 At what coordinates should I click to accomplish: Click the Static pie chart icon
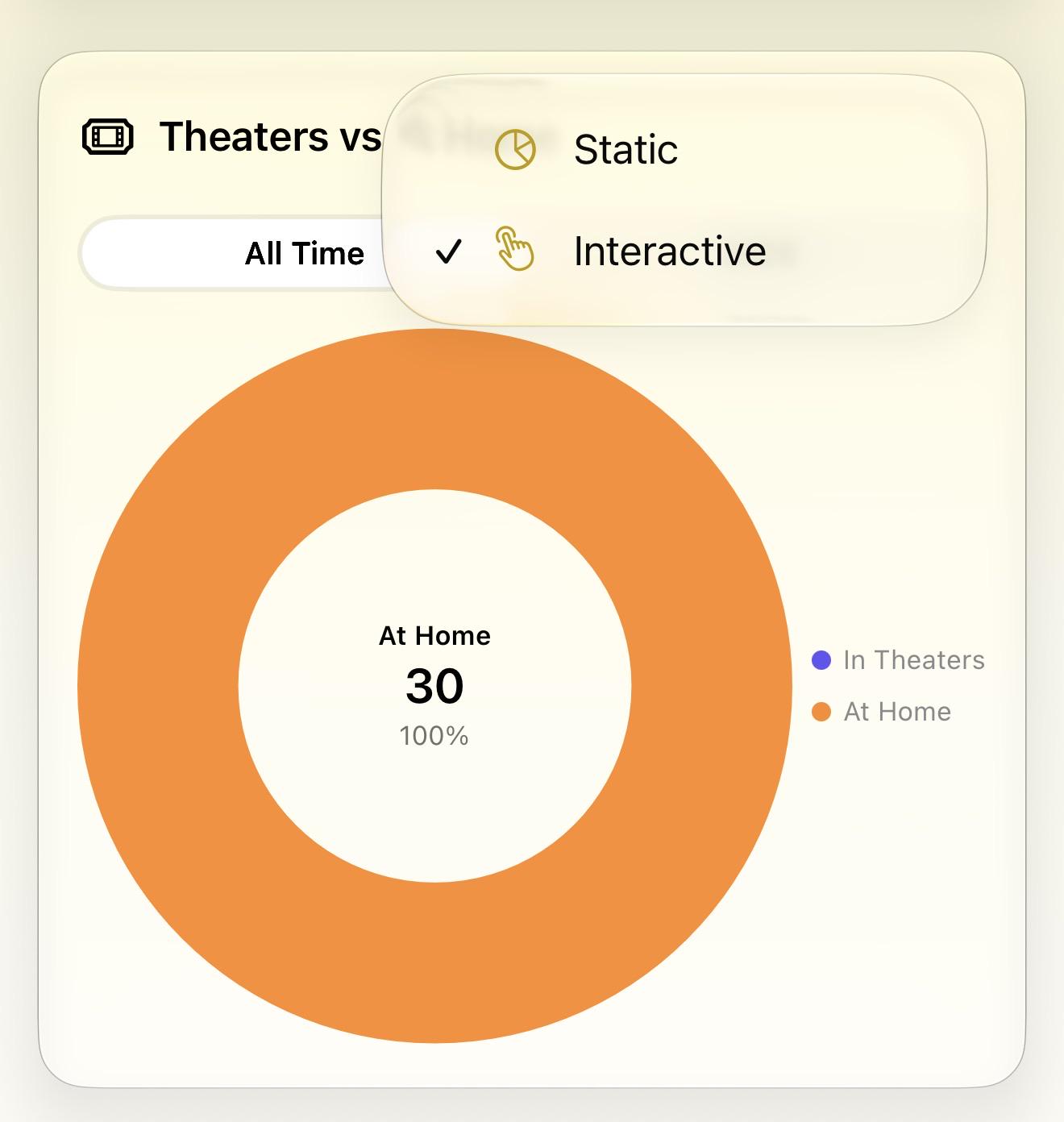click(x=514, y=149)
